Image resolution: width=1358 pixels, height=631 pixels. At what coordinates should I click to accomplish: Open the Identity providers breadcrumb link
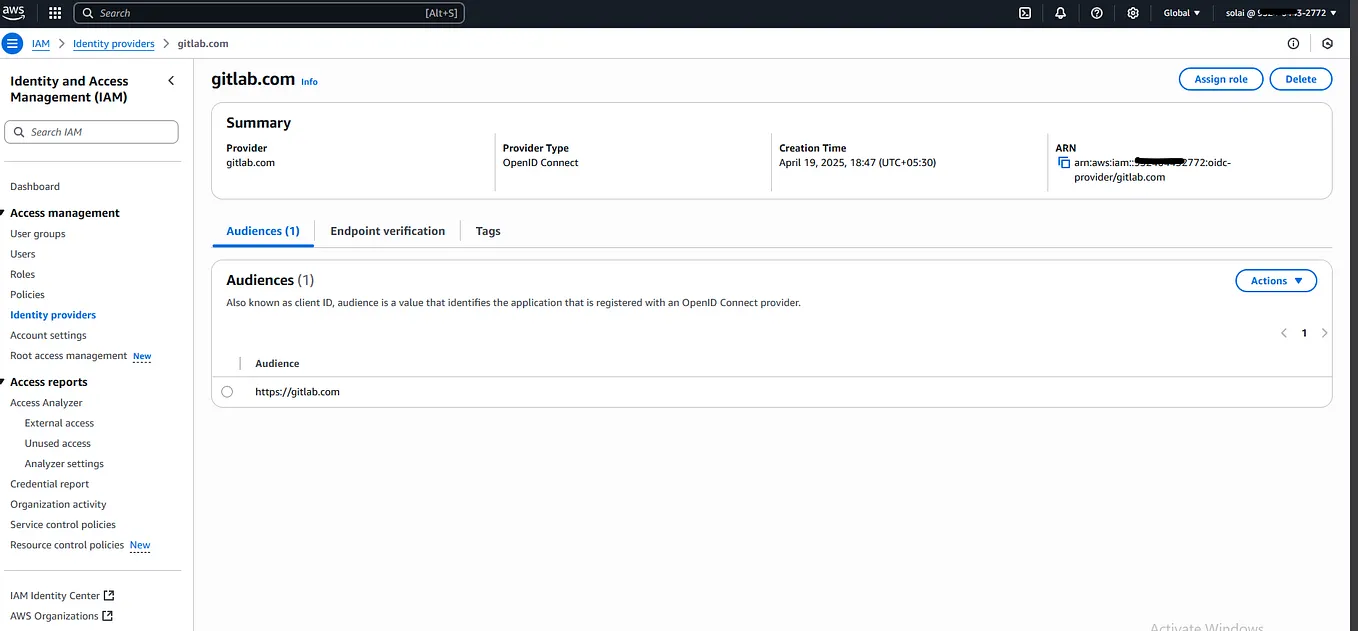pyautogui.click(x=113, y=43)
